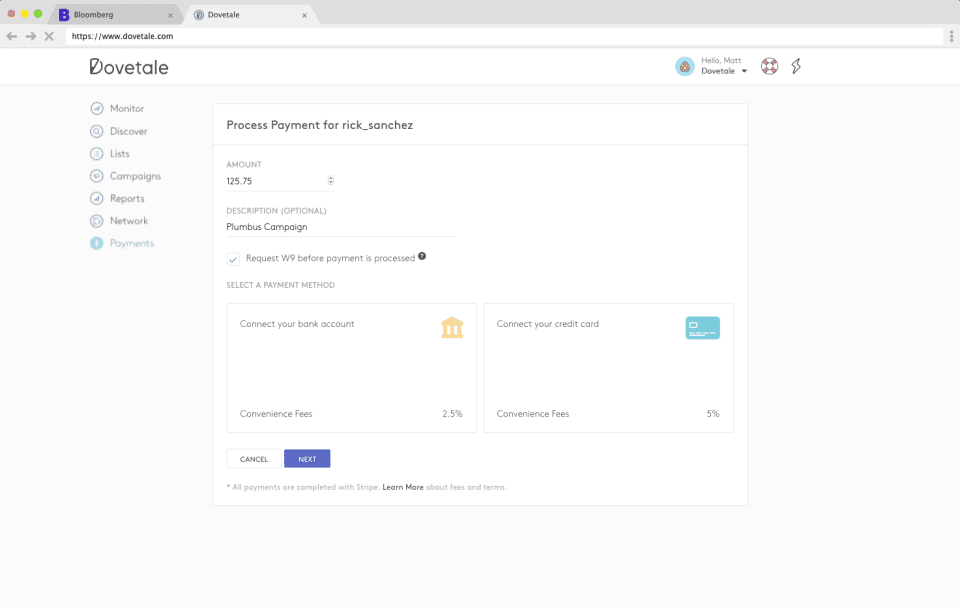
Task: Click the Lists sidebar icon
Action: pyautogui.click(x=97, y=154)
